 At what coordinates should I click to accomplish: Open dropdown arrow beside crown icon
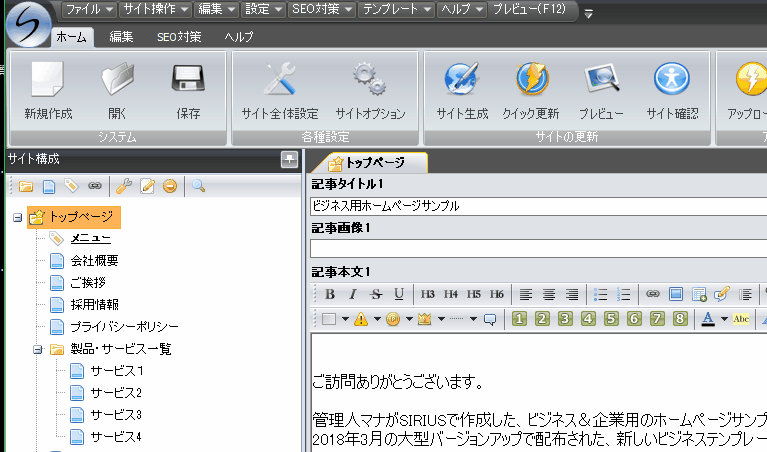tap(441, 319)
